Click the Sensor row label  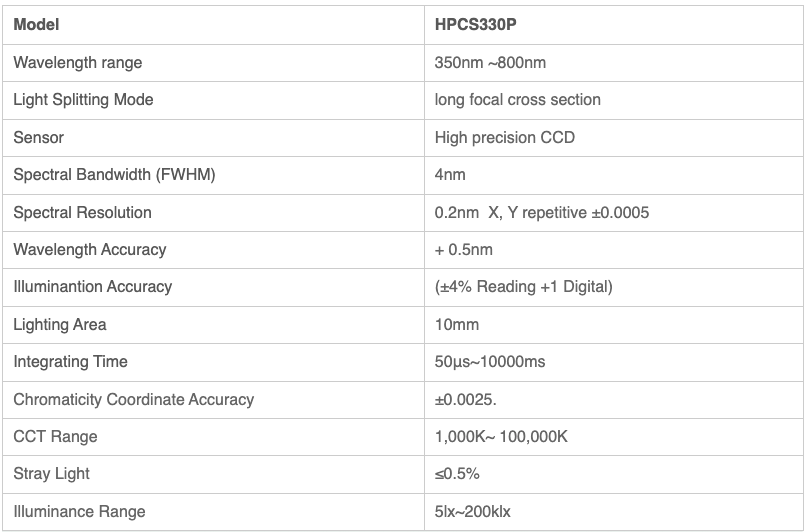point(39,138)
